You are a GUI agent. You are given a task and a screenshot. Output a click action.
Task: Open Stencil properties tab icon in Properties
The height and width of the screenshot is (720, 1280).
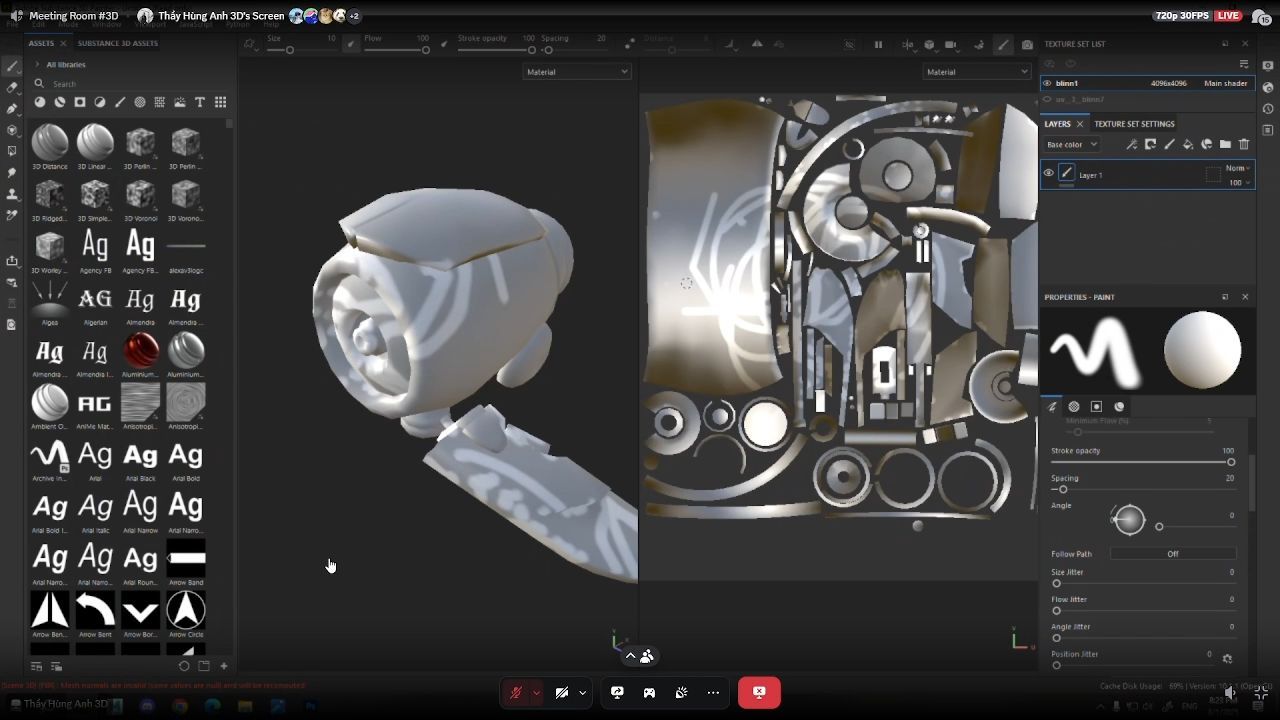coord(1096,407)
